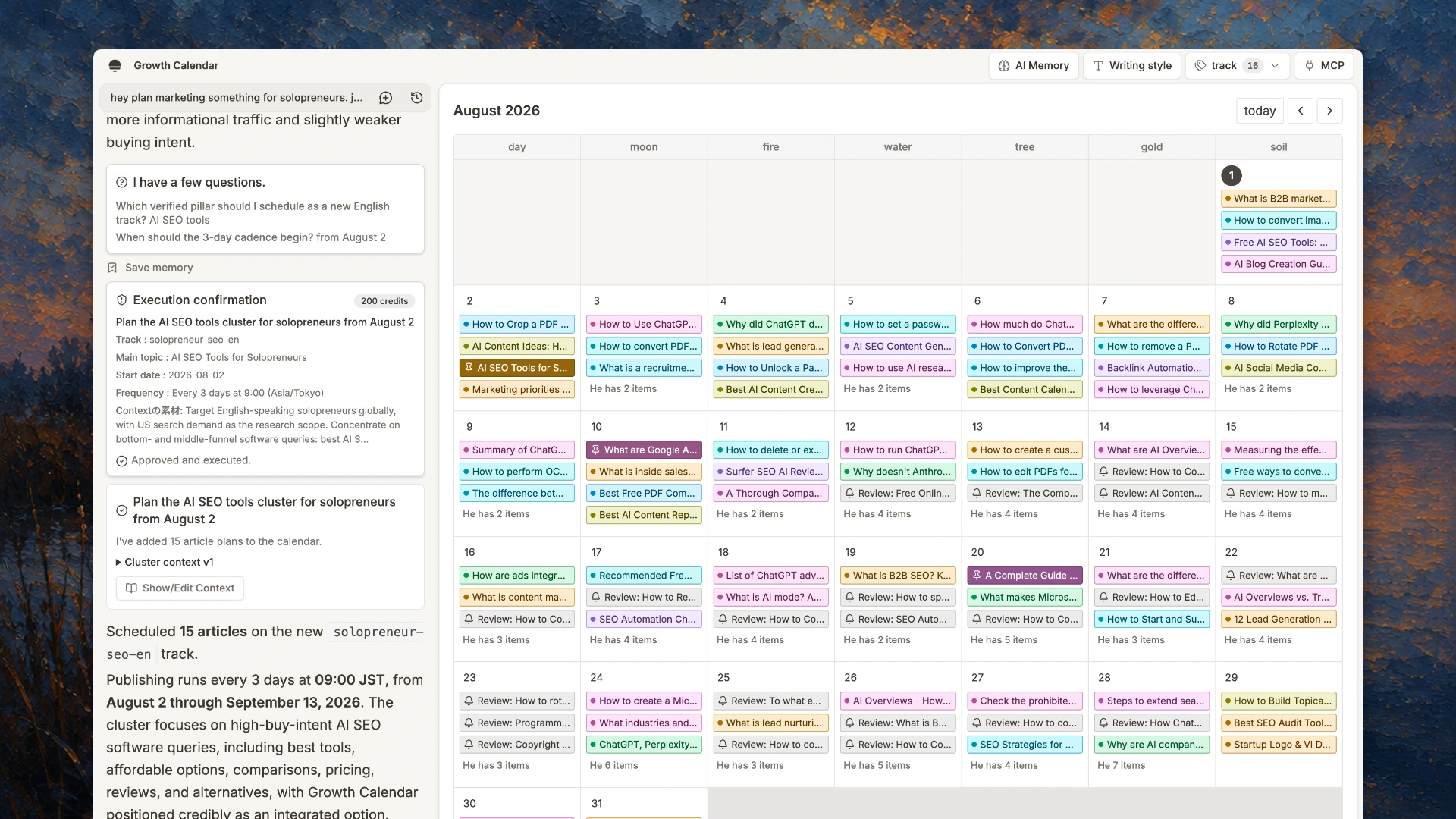The height and width of the screenshot is (819, 1456).
Task: Click the approved checkmark icon
Action: [121, 461]
